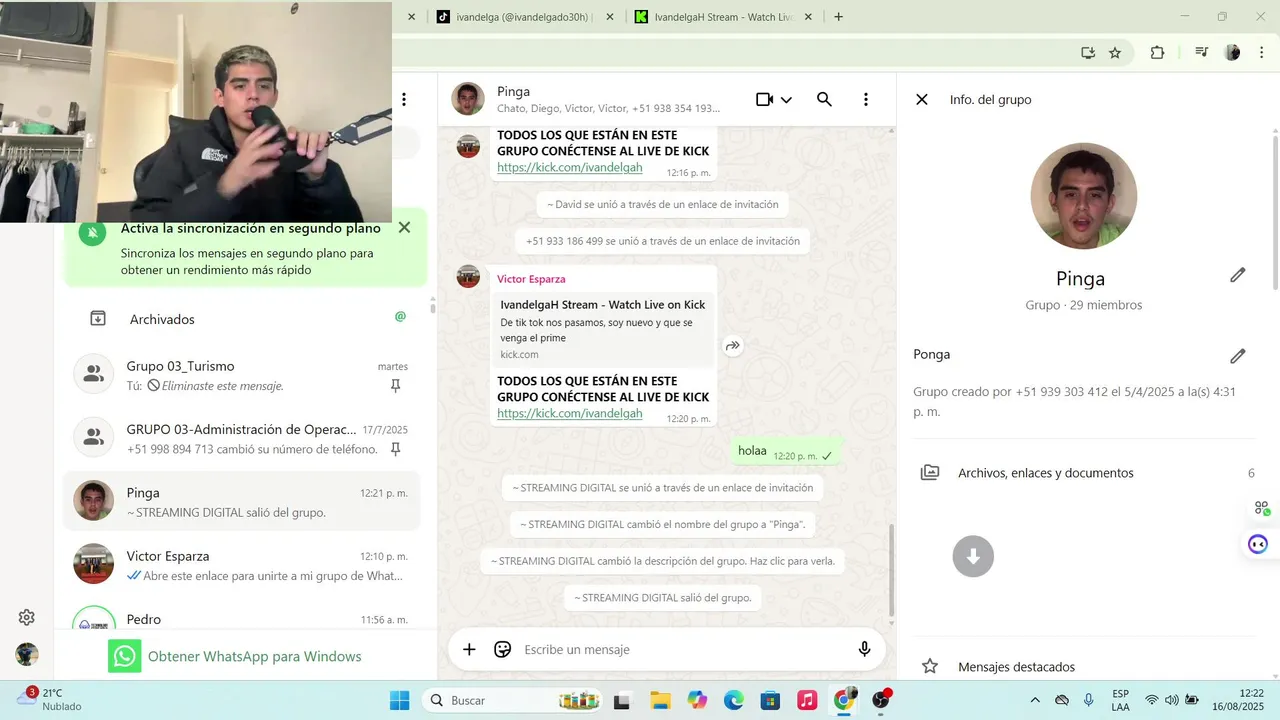This screenshot has height=720, width=1280.
Task: Click Pinga group header title
Action: click(x=514, y=91)
